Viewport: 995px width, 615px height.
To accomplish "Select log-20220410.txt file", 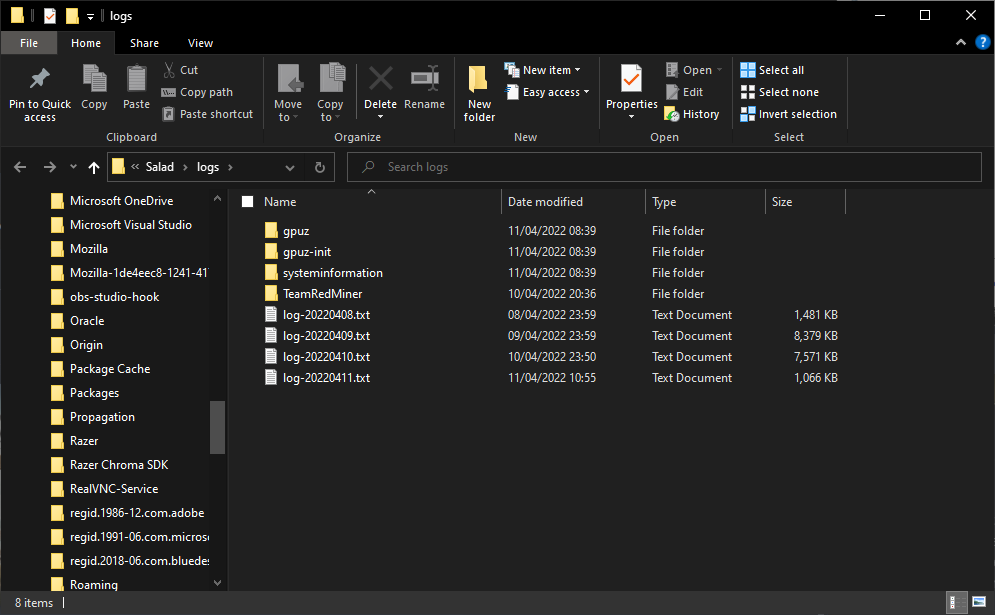I will pos(326,357).
